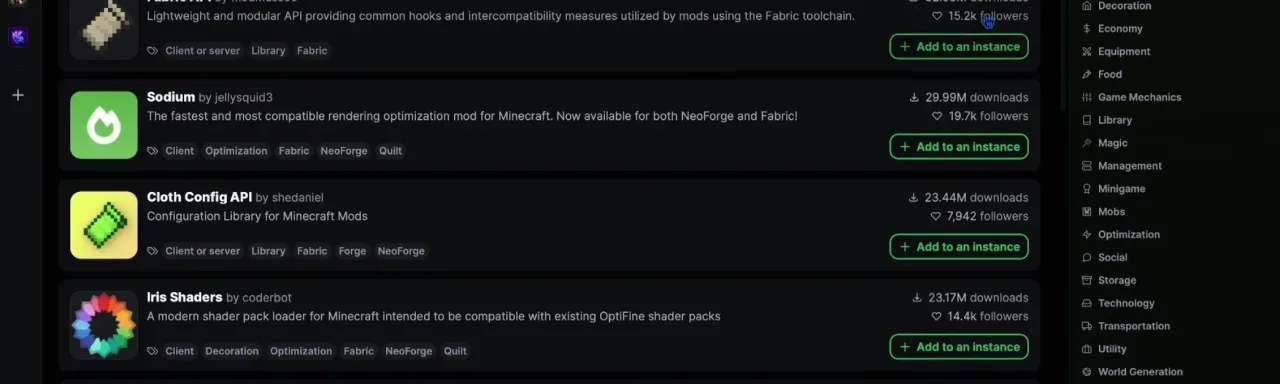Image resolution: width=1280 pixels, height=384 pixels.
Task: Open the Sodium mod title link
Action: 171,97
